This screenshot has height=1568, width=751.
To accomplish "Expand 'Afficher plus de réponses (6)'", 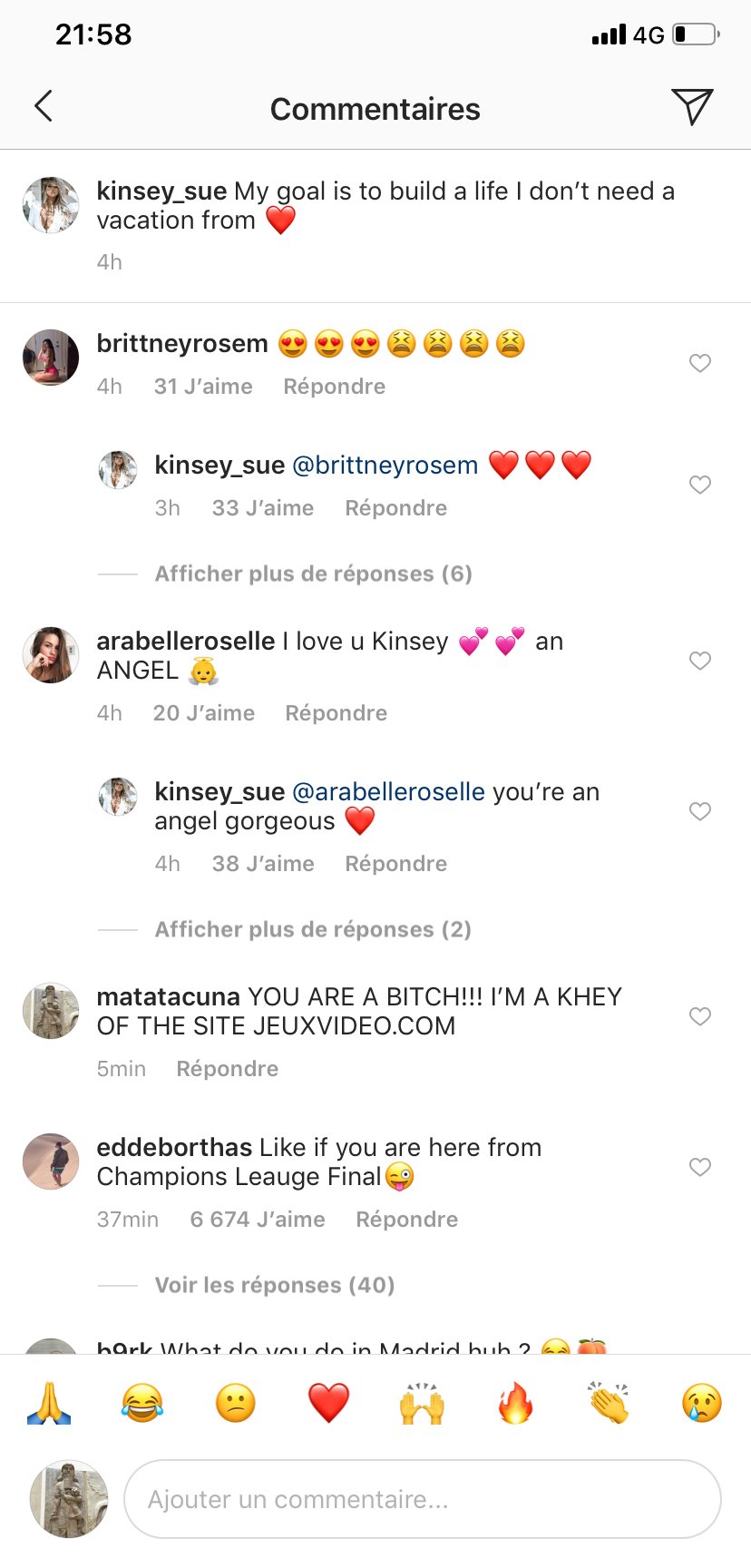I will coord(313,573).
